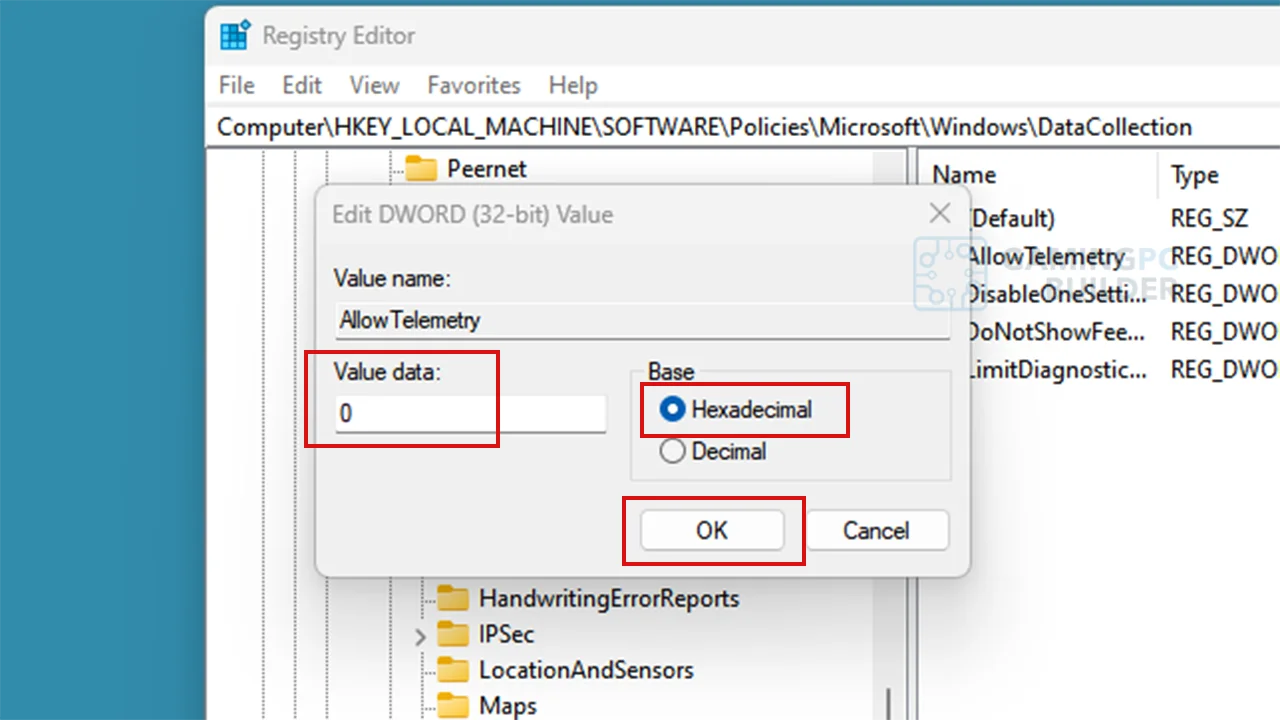Image resolution: width=1280 pixels, height=720 pixels.
Task: Open the View menu
Action: click(x=375, y=85)
